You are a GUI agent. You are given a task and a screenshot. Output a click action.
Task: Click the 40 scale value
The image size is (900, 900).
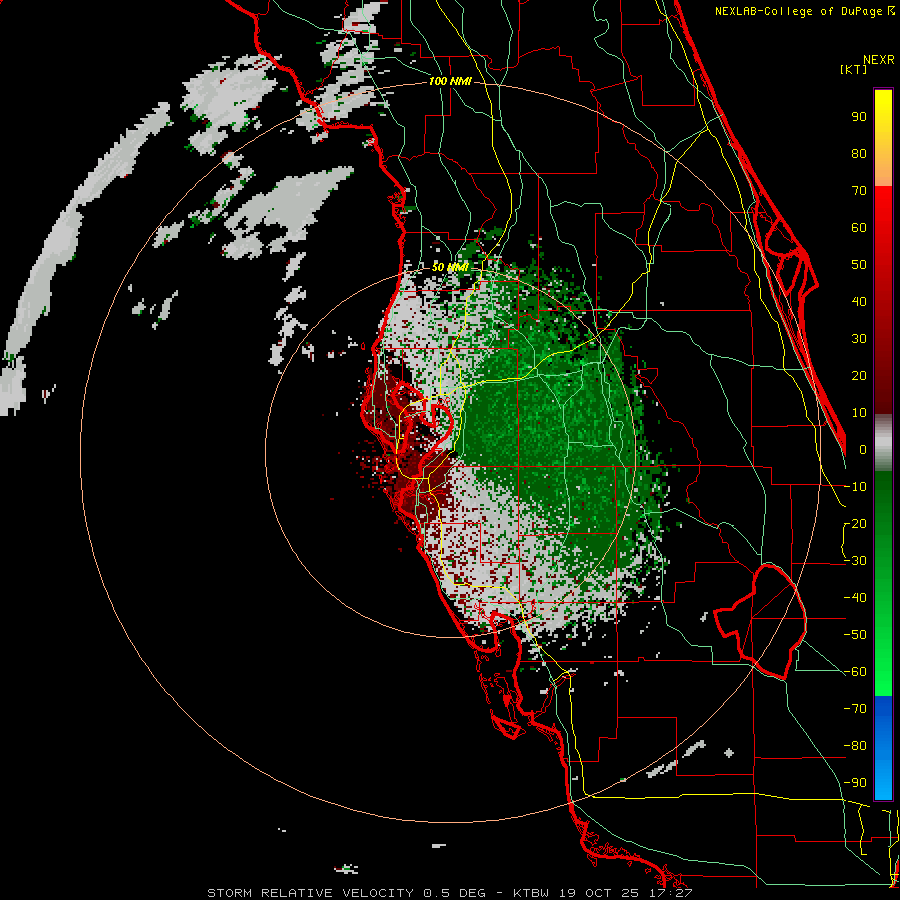pos(859,302)
